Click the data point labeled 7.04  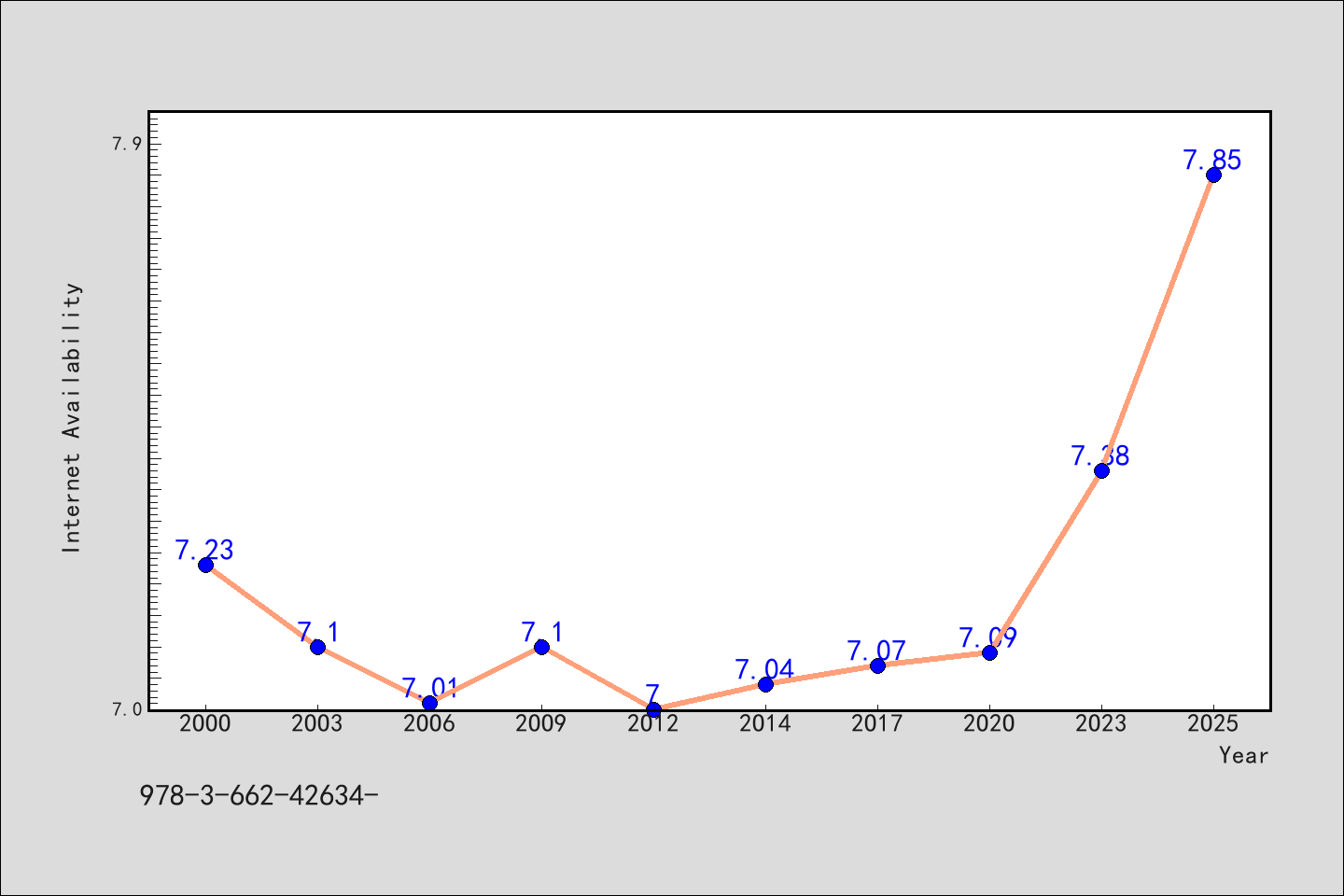[x=765, y=684]
